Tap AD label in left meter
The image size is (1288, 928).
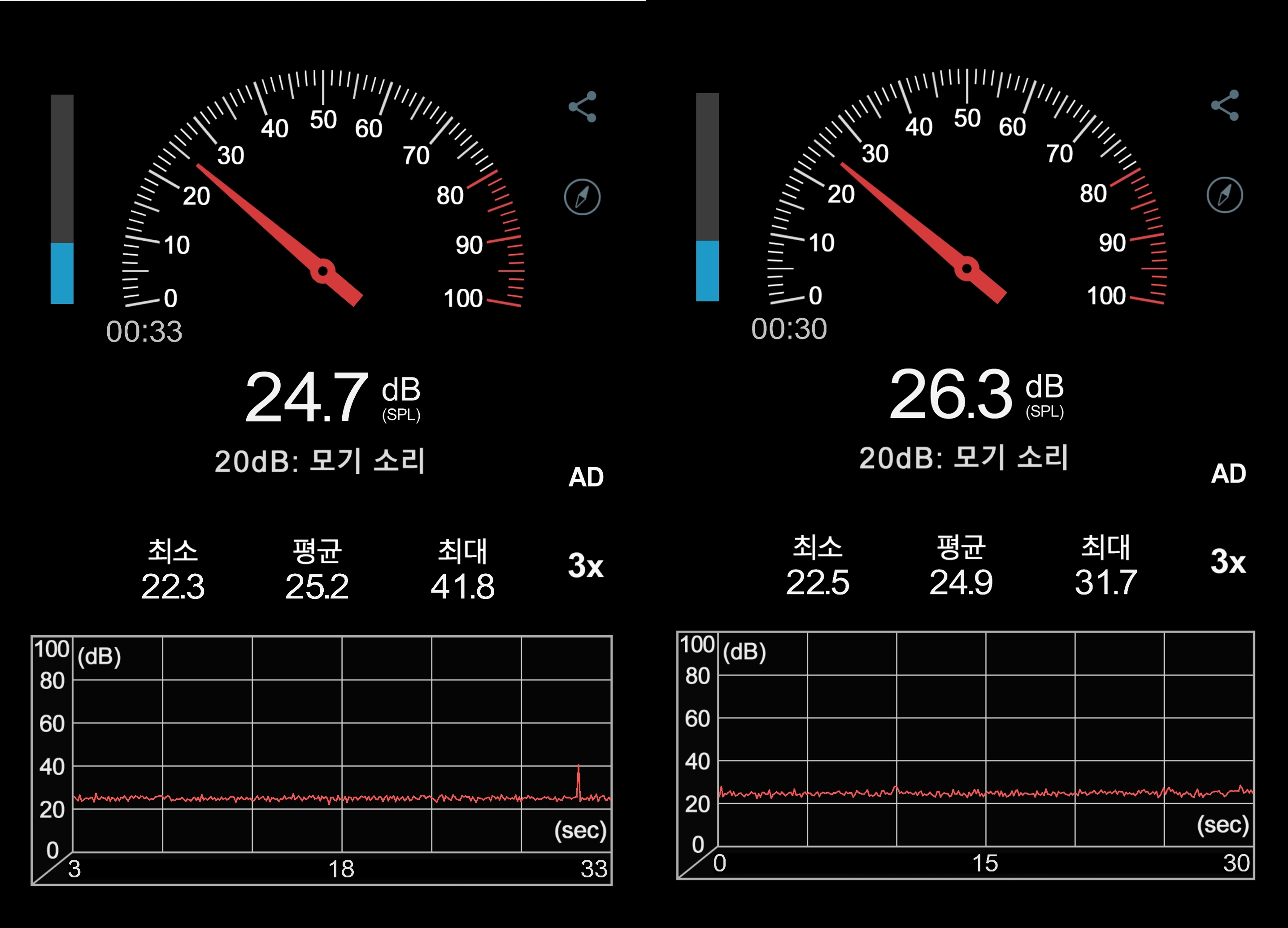(x=586, y=477)
